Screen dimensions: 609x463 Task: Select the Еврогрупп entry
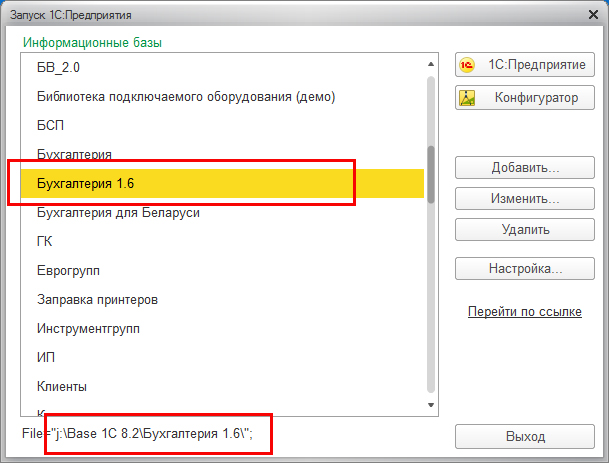coord(68,271)
